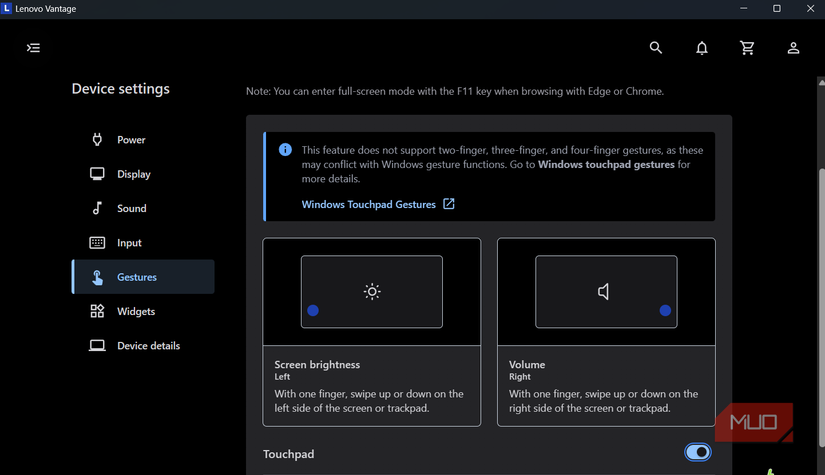The width and height of the screenshot is (825, 475).
Task: Click the Device settings heading
Action: (x=120, y=88)
